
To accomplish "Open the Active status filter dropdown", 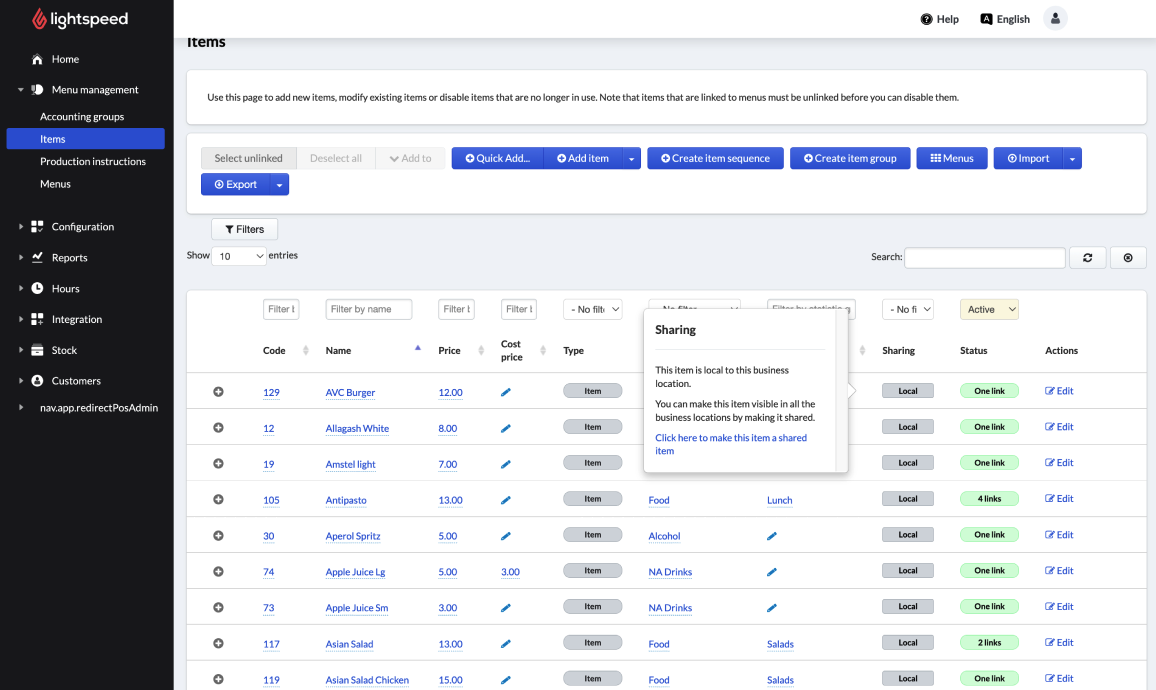I will 989,310.
